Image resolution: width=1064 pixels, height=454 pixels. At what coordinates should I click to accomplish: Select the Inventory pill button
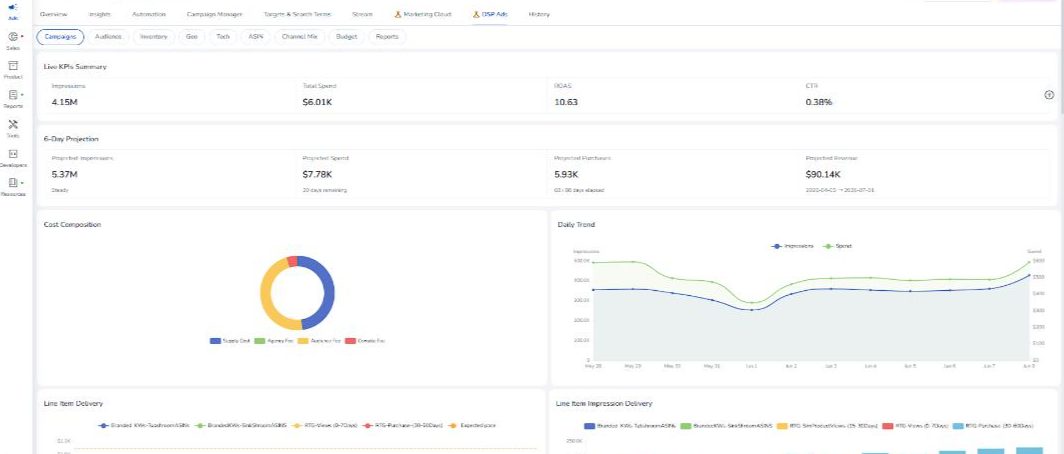point(153,37)
